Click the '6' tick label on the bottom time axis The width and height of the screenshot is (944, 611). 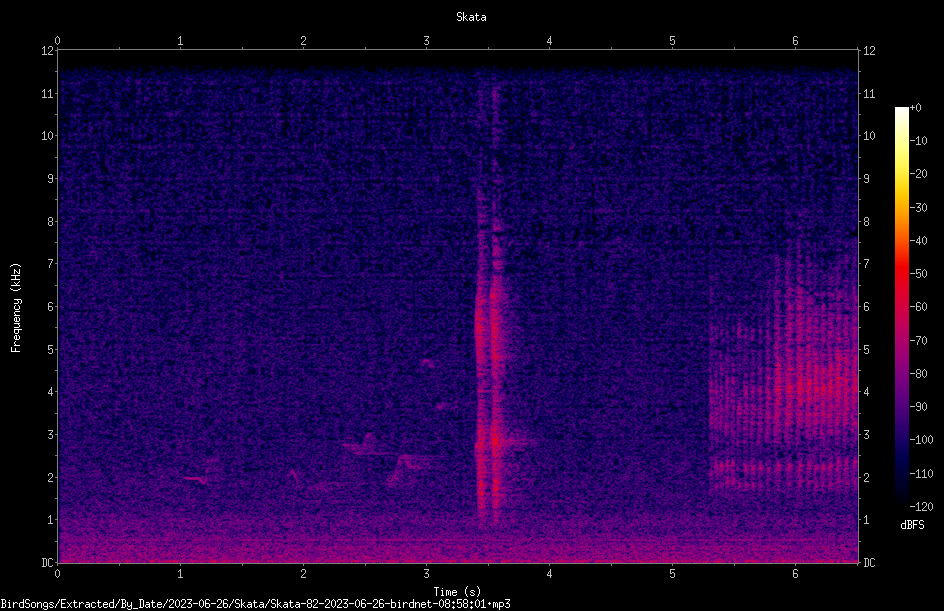795,574
